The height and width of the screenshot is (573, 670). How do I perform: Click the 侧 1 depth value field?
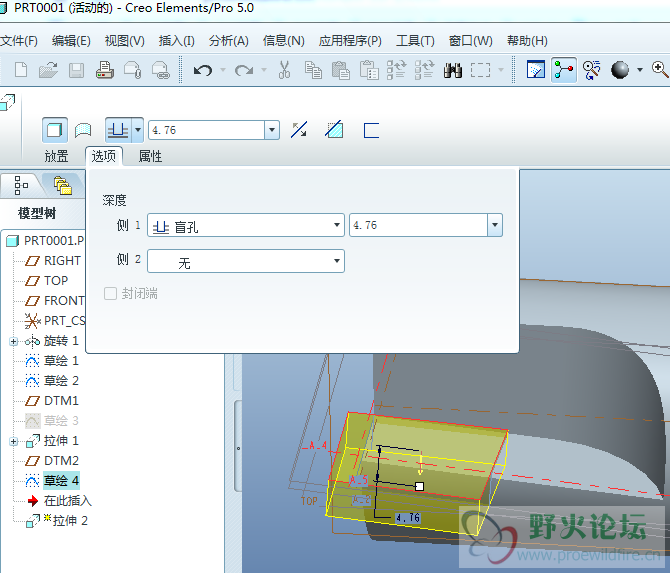(x=418, y=225)
